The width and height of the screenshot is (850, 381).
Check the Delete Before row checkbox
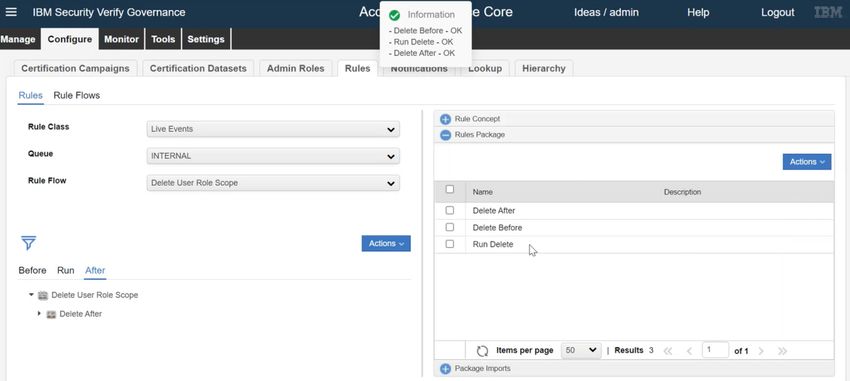(x=449, y=227)
